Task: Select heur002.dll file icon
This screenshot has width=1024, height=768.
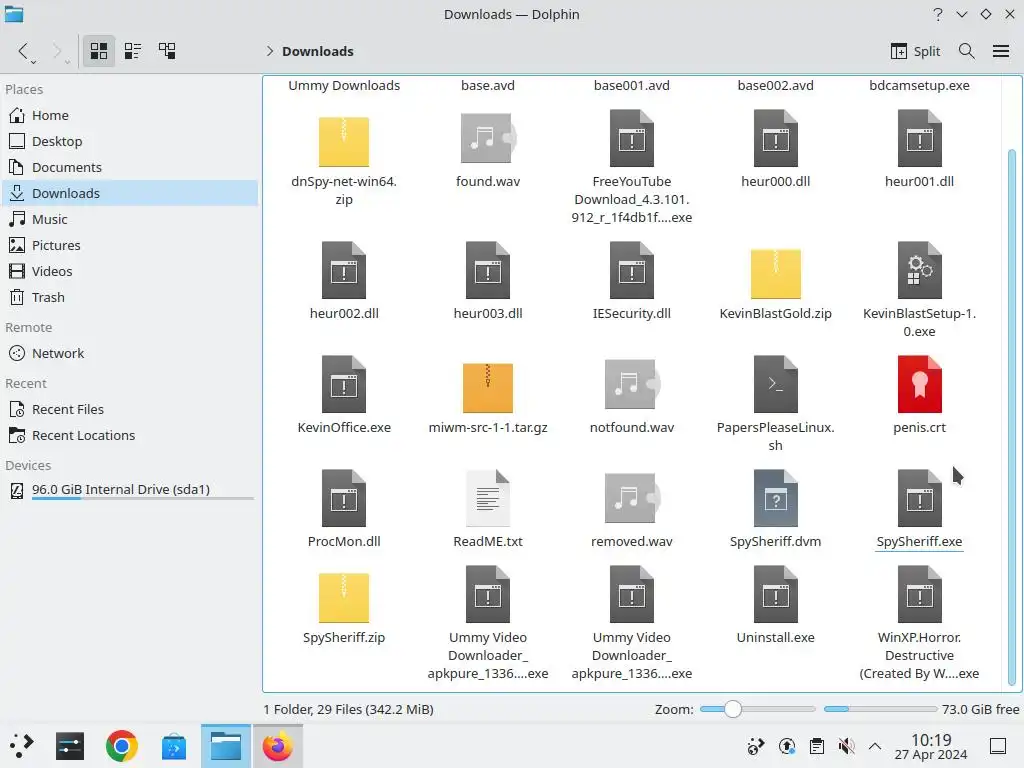Action: (344, 270)
